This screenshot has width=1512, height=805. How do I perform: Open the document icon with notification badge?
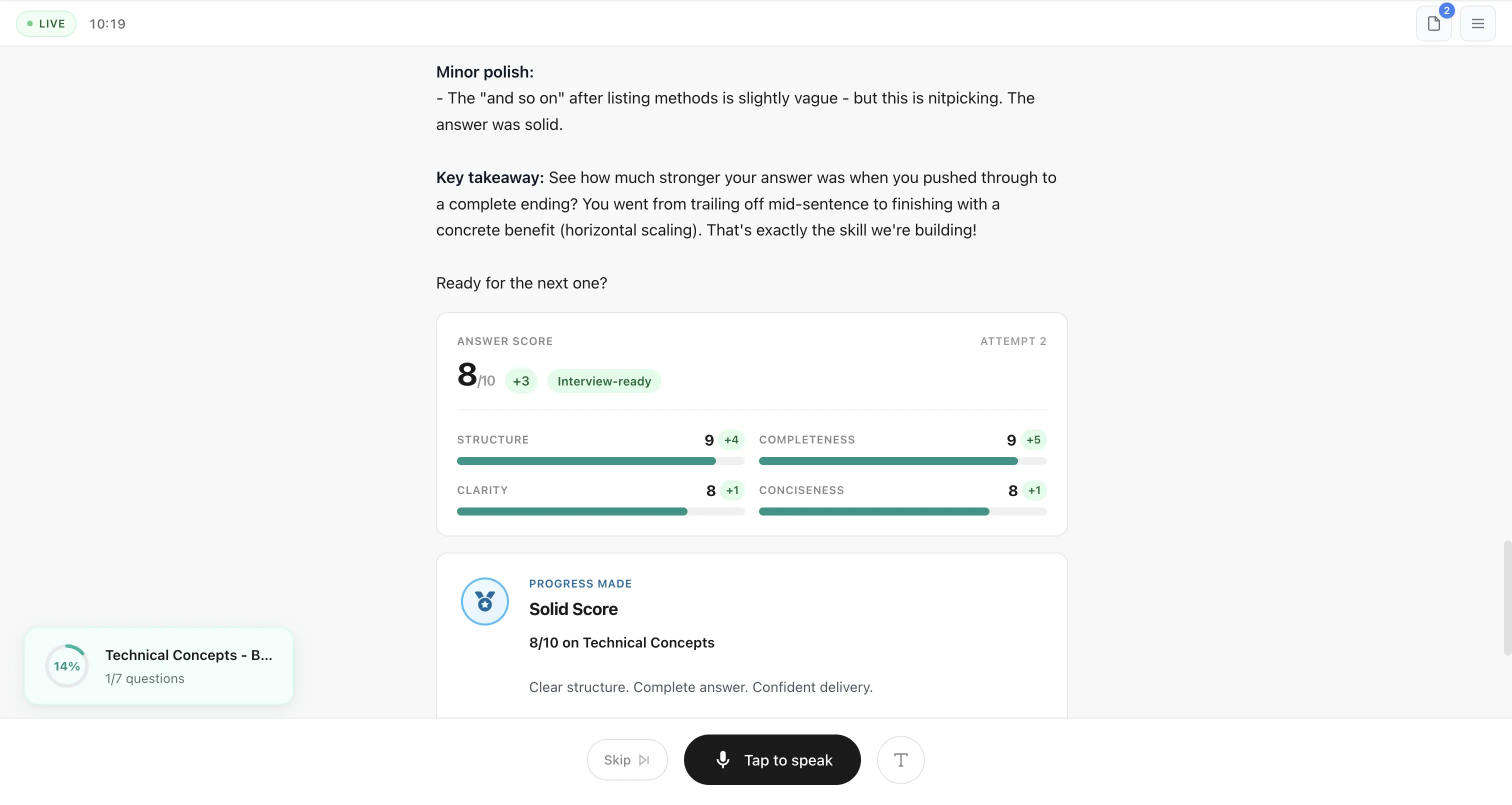1434,23
